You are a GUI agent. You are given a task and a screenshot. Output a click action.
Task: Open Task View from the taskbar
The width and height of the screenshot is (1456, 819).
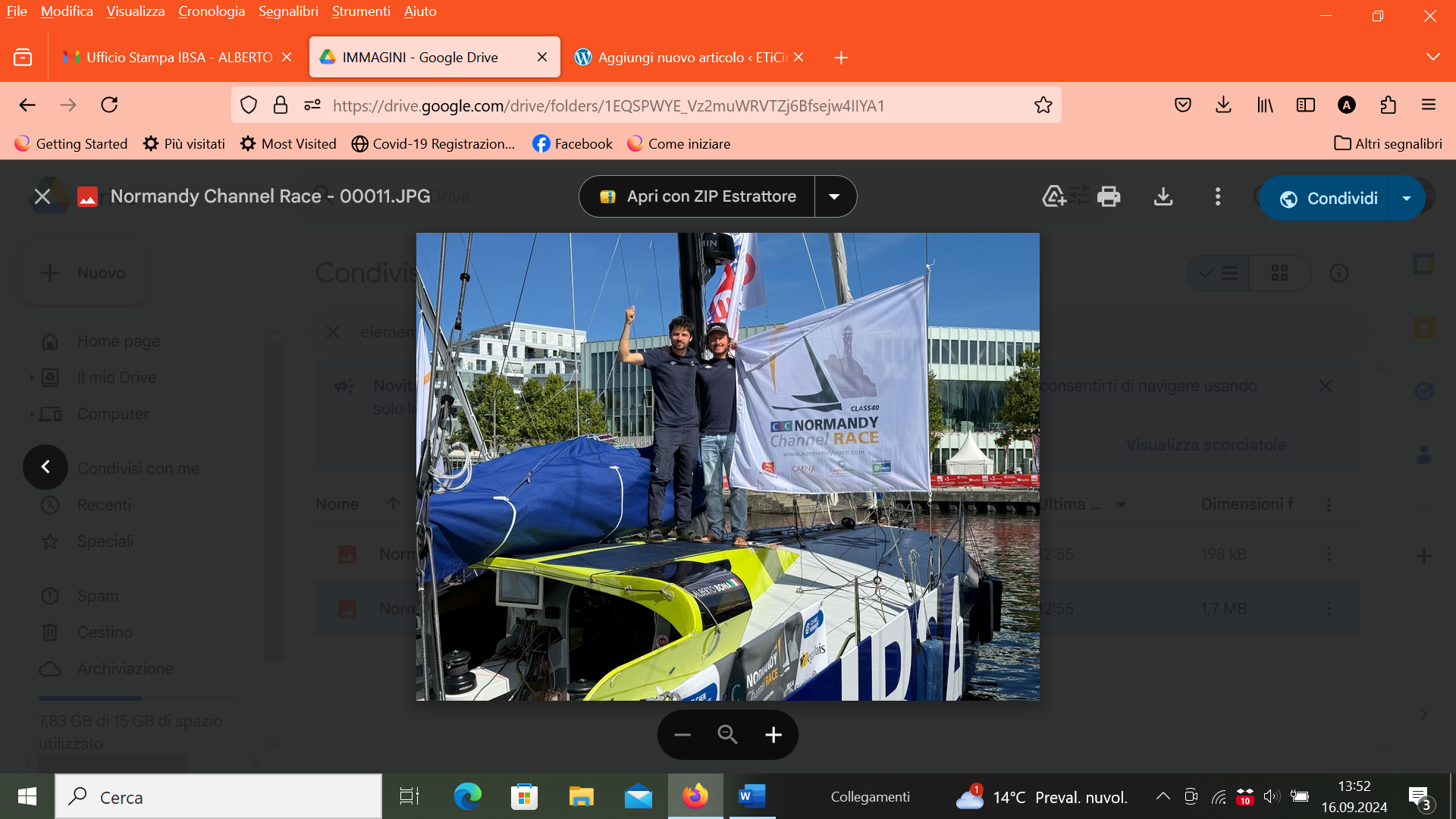409,796
